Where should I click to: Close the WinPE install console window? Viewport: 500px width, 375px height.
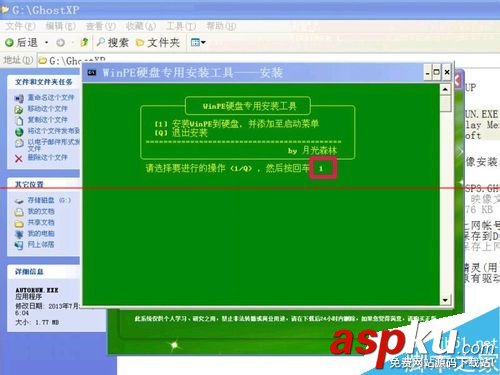tap(447, 72)
